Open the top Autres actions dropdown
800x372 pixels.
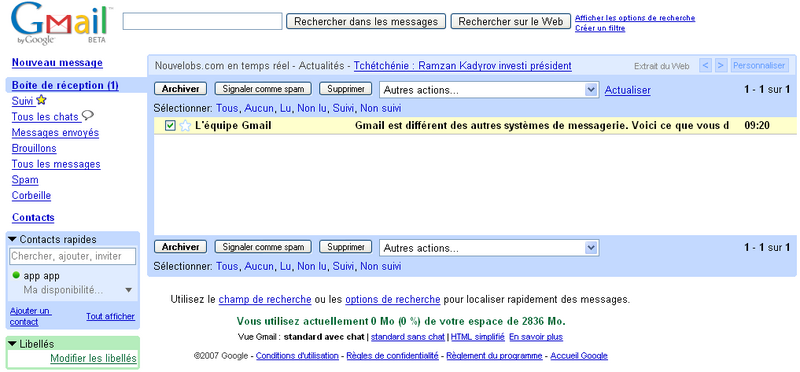click(x=489, y=90)
